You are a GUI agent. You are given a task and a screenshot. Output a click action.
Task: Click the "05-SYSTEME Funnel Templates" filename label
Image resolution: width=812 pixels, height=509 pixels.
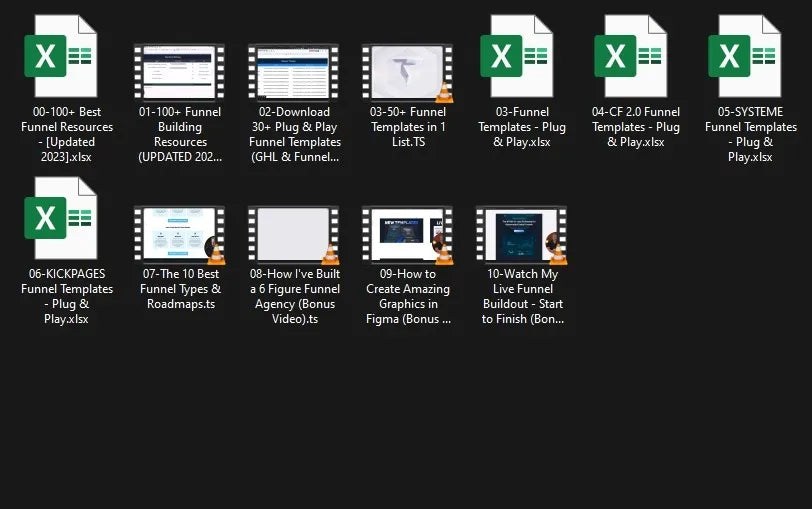(750, 134)
